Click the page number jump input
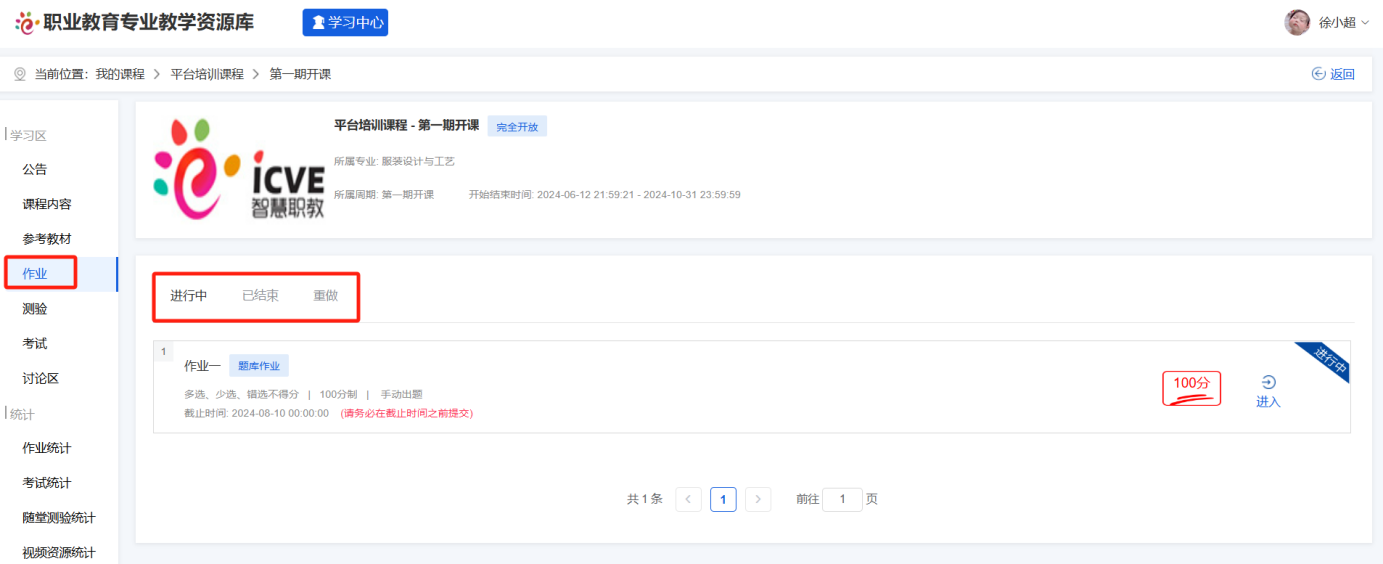Viewport: 1383px width, 564px height. point(842,499)
